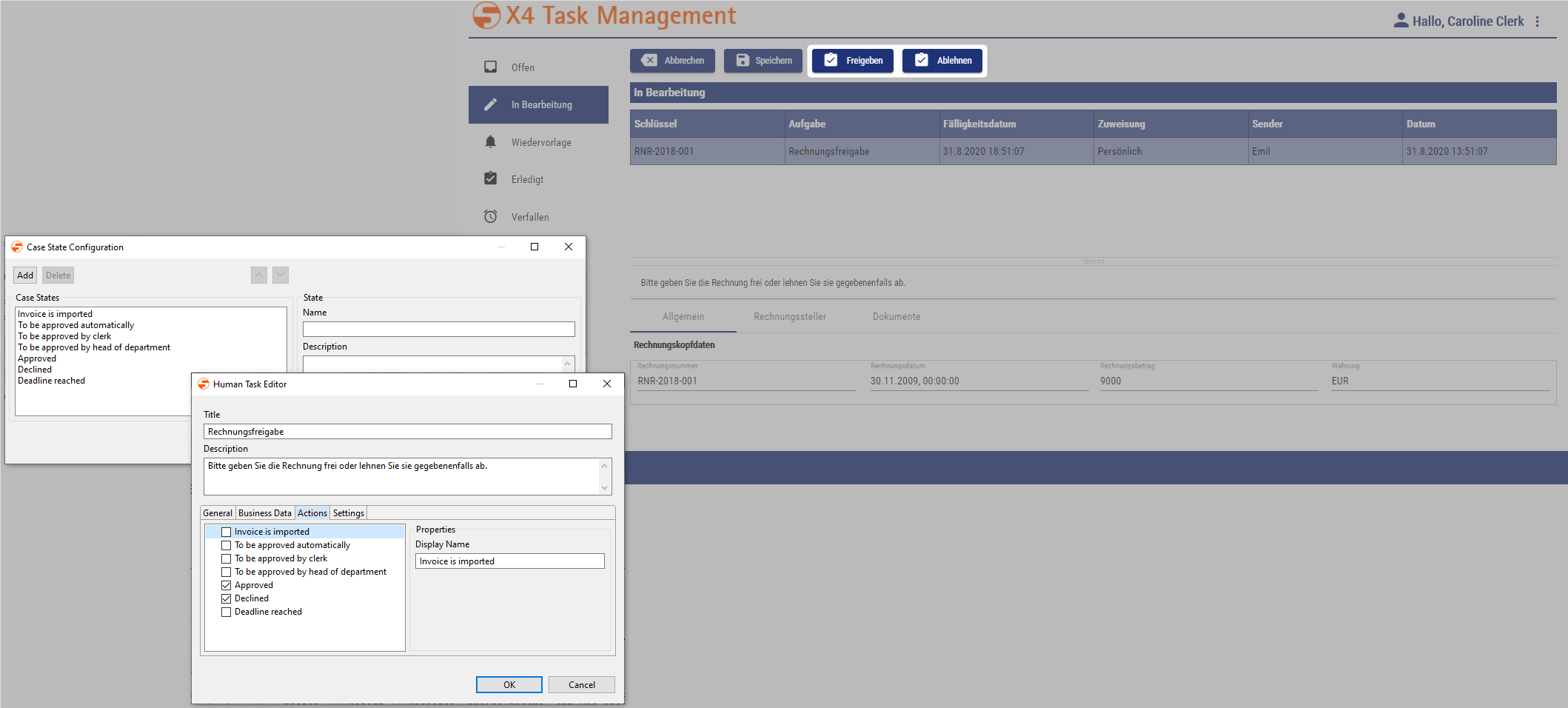1568x708 pixels.
Task: Click the pencil icon for In Bearbeitung
Action: tap(490, 104)
